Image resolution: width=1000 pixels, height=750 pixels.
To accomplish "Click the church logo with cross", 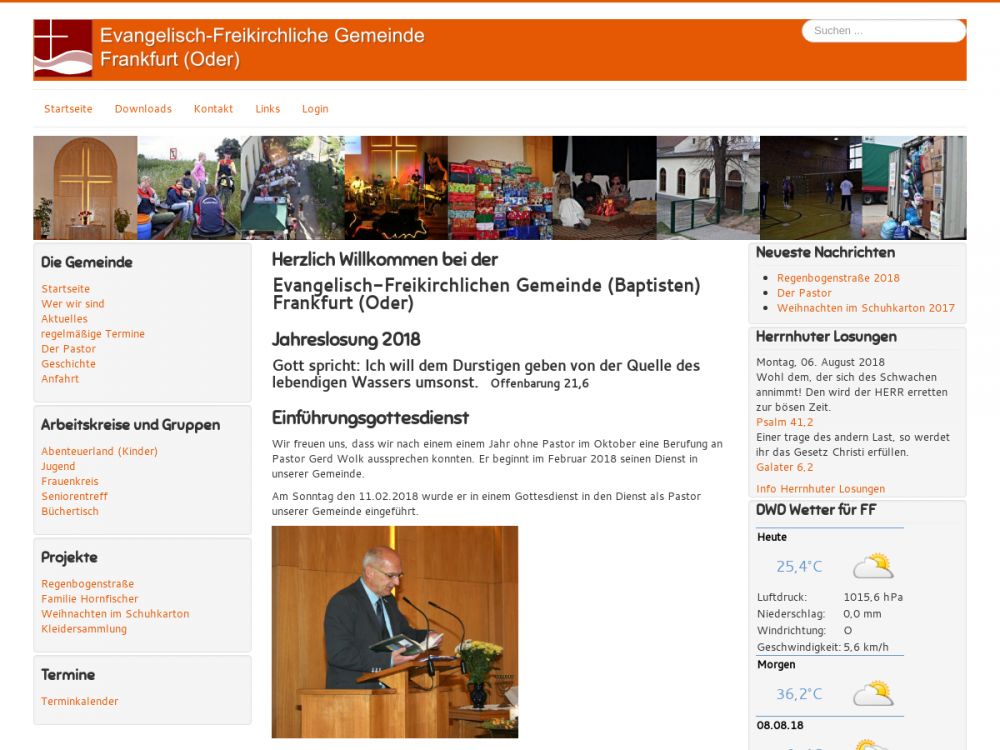I will tap(63, 49).
